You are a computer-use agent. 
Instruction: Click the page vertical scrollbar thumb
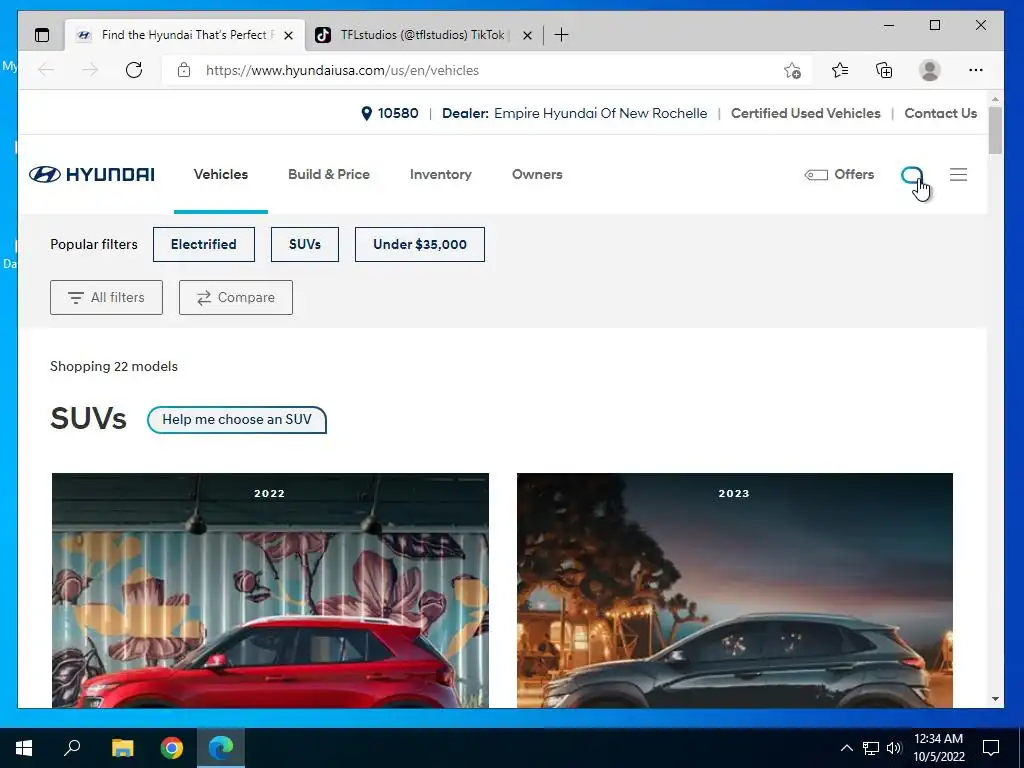[995, 131]
